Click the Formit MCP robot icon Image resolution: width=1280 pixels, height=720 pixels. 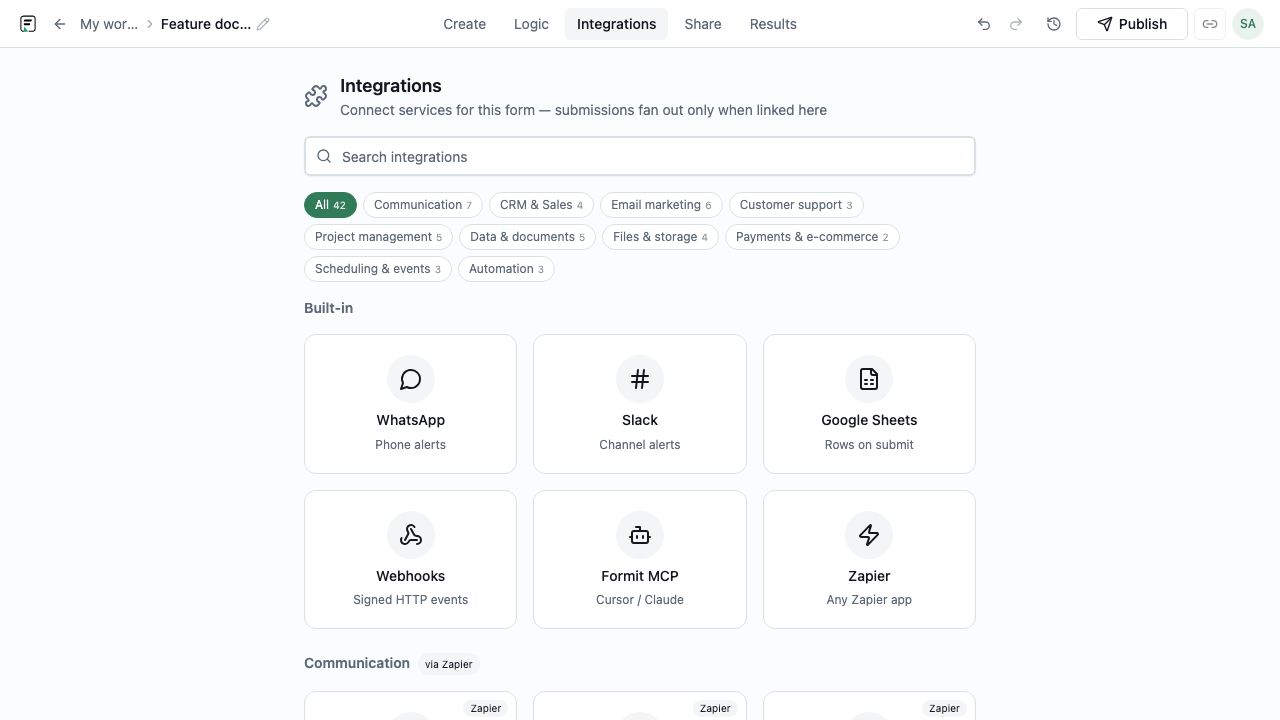[x=640, y=535]
